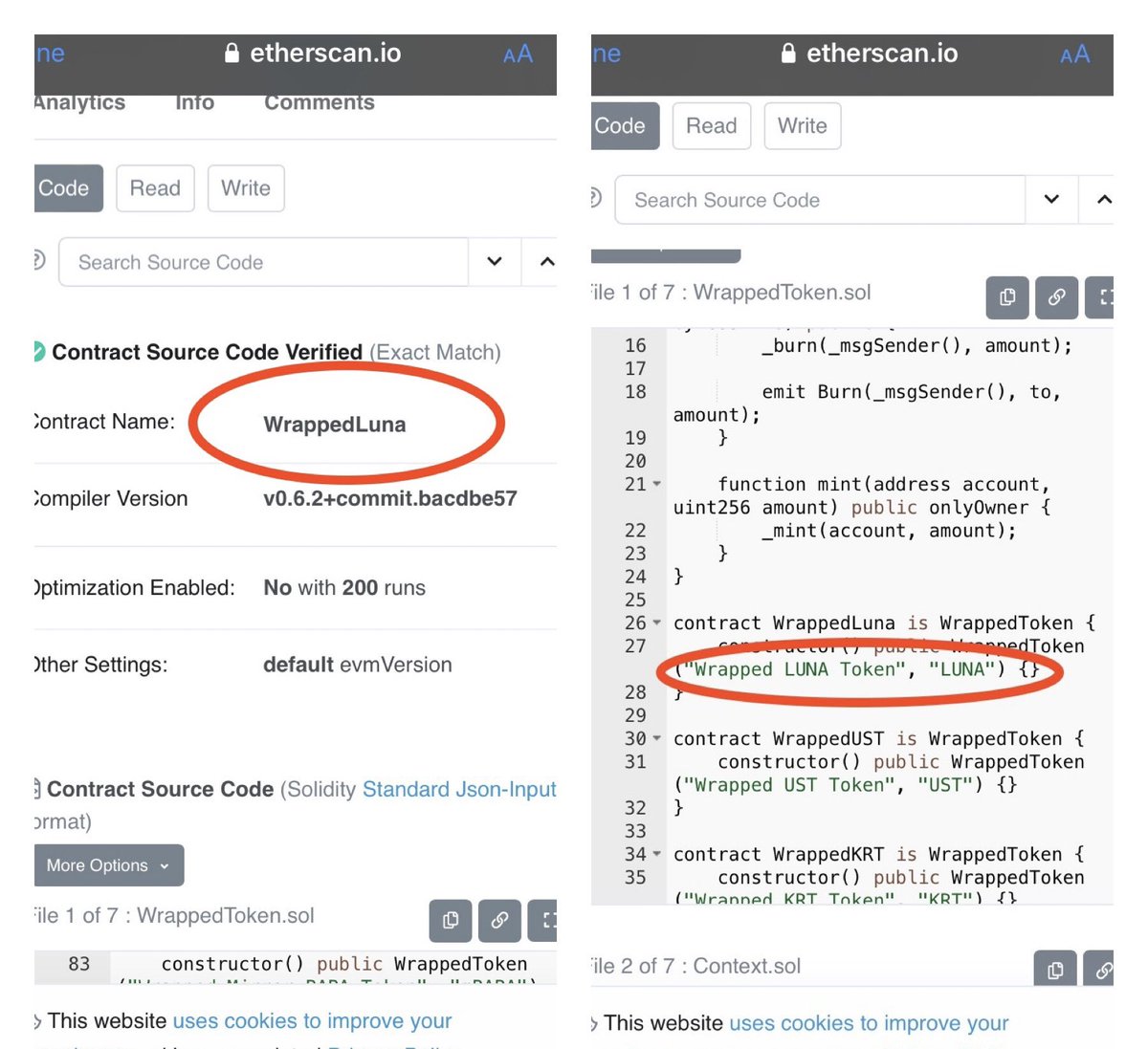Copy WrappedToken.sol source in right screenshot
Viewport: 1148px width, 1049px height.
tap(1007, 297)
